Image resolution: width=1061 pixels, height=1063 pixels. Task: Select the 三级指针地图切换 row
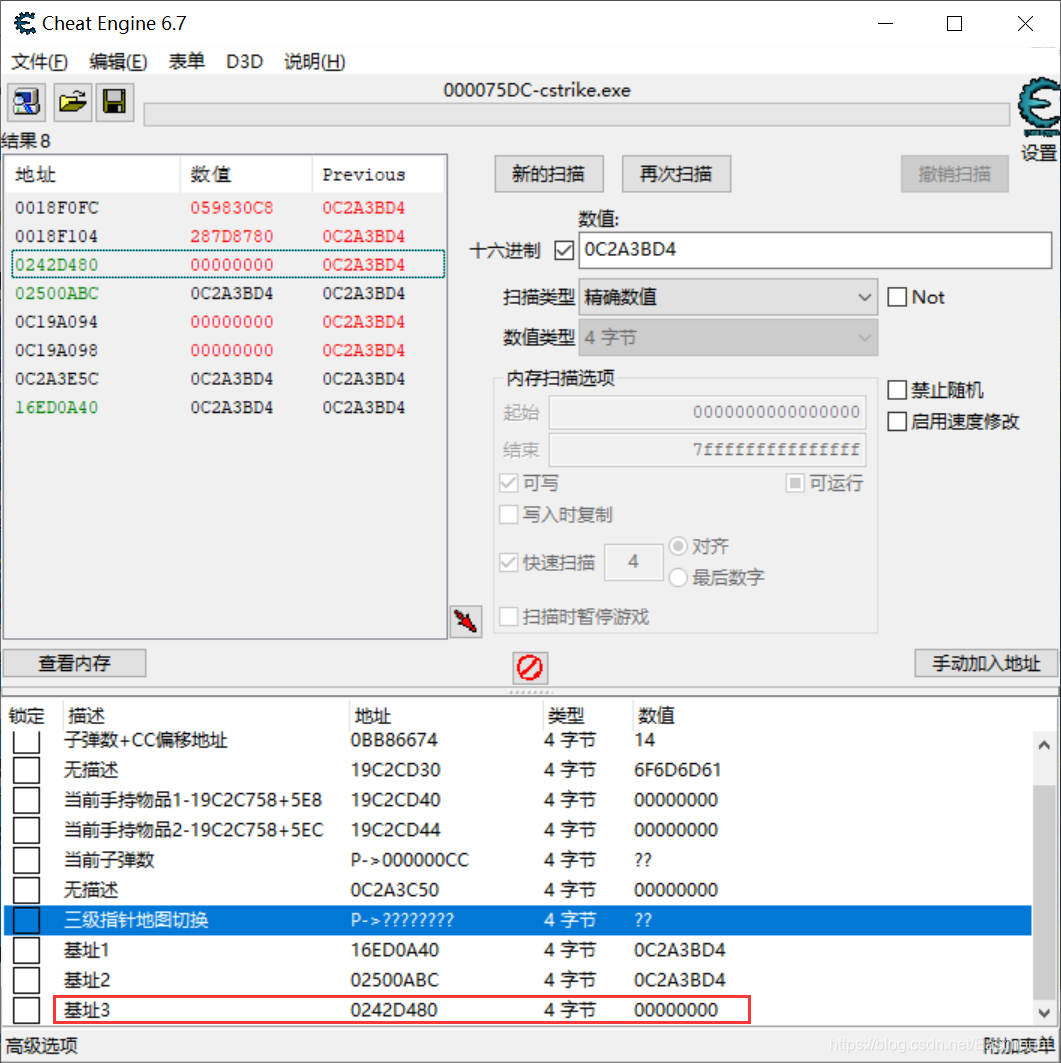coord(518,920)
